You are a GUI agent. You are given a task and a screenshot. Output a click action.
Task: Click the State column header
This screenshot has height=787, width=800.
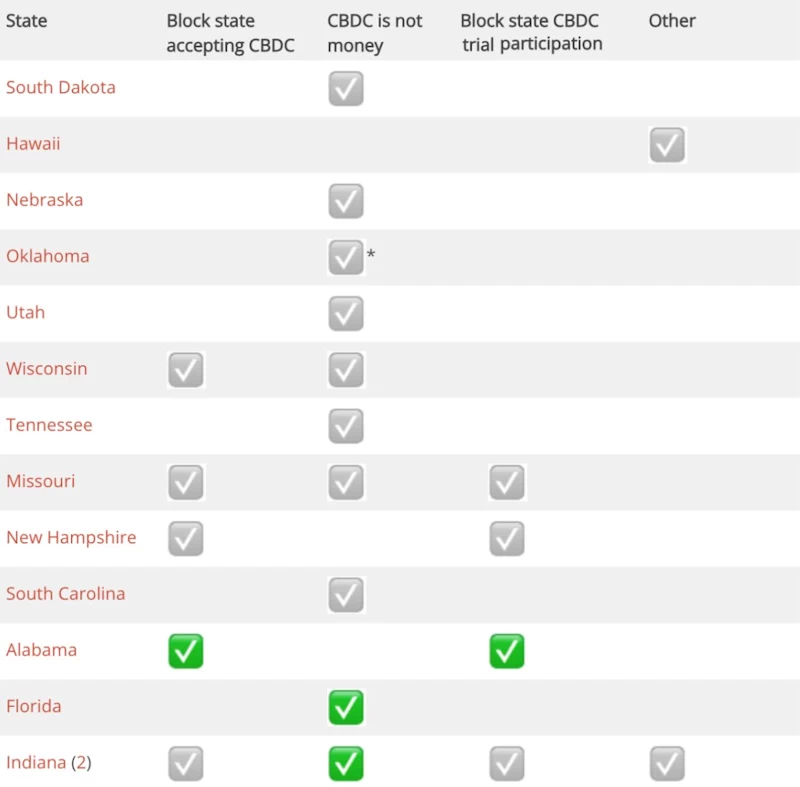26,20
